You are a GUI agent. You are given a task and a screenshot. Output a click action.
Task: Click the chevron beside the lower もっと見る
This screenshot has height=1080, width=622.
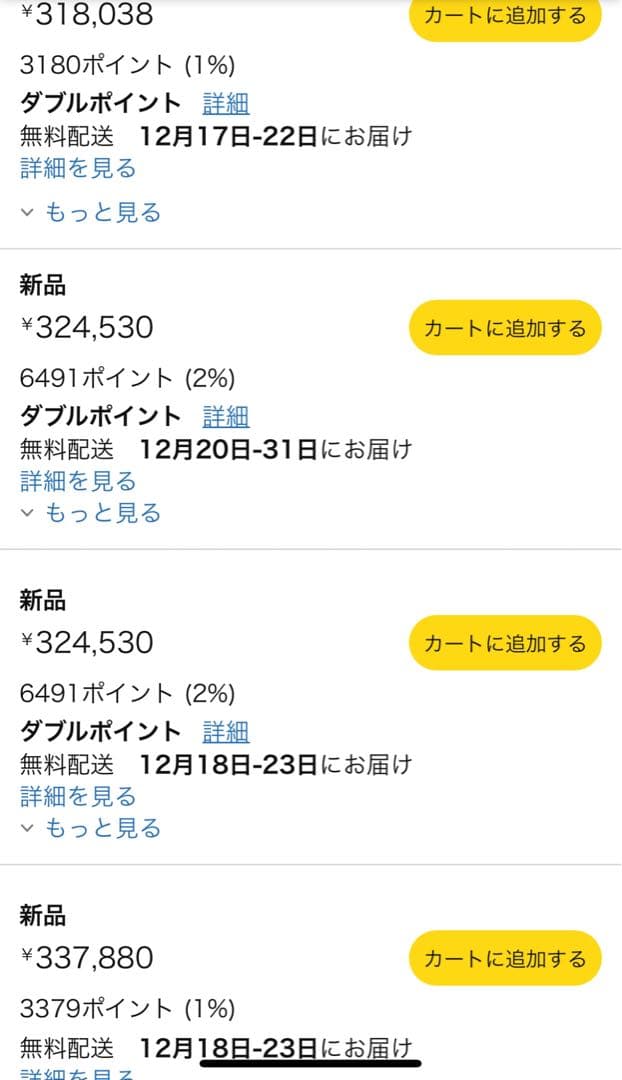tap(27, 828)
